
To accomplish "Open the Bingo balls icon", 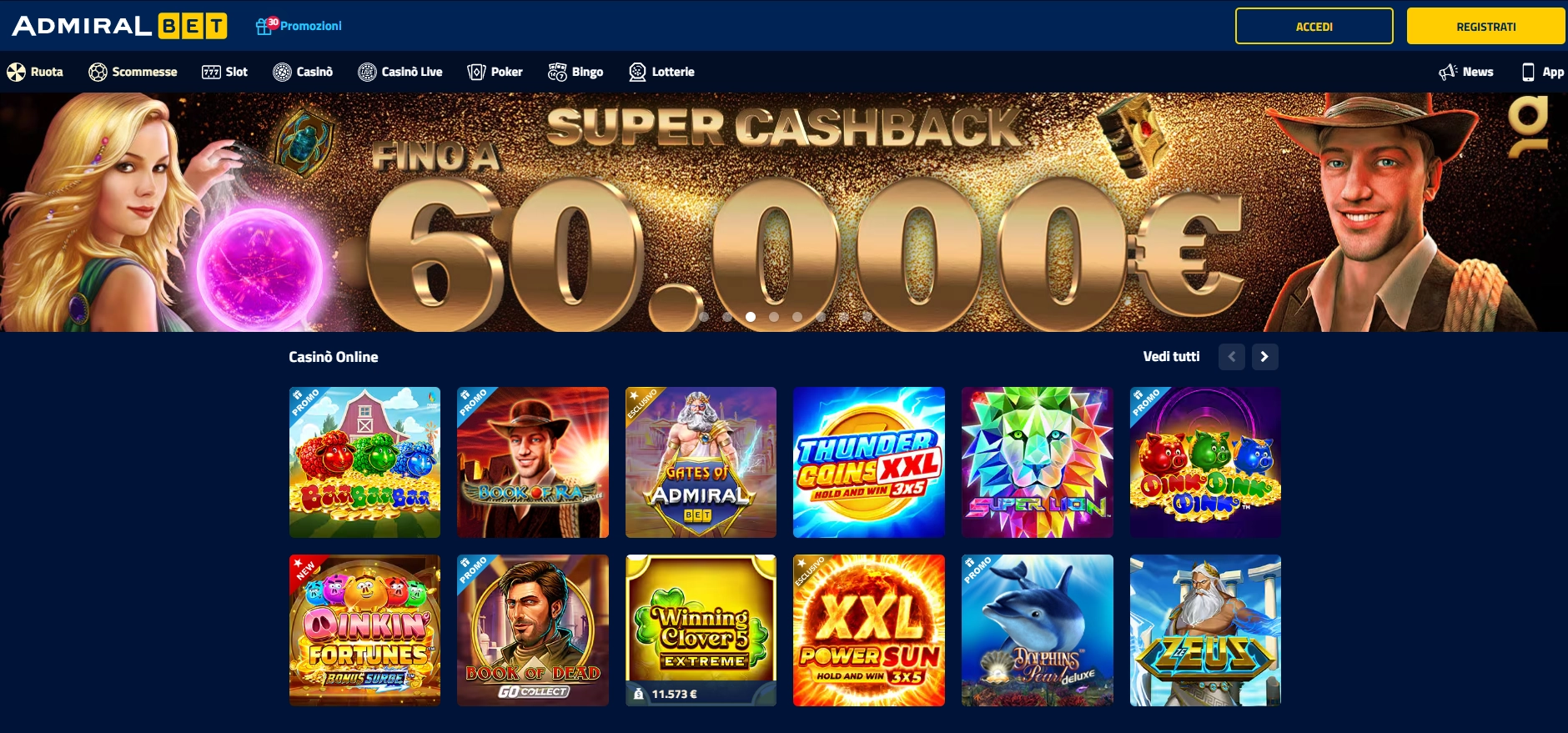I will pyautogui.click(x=557, y=72).
